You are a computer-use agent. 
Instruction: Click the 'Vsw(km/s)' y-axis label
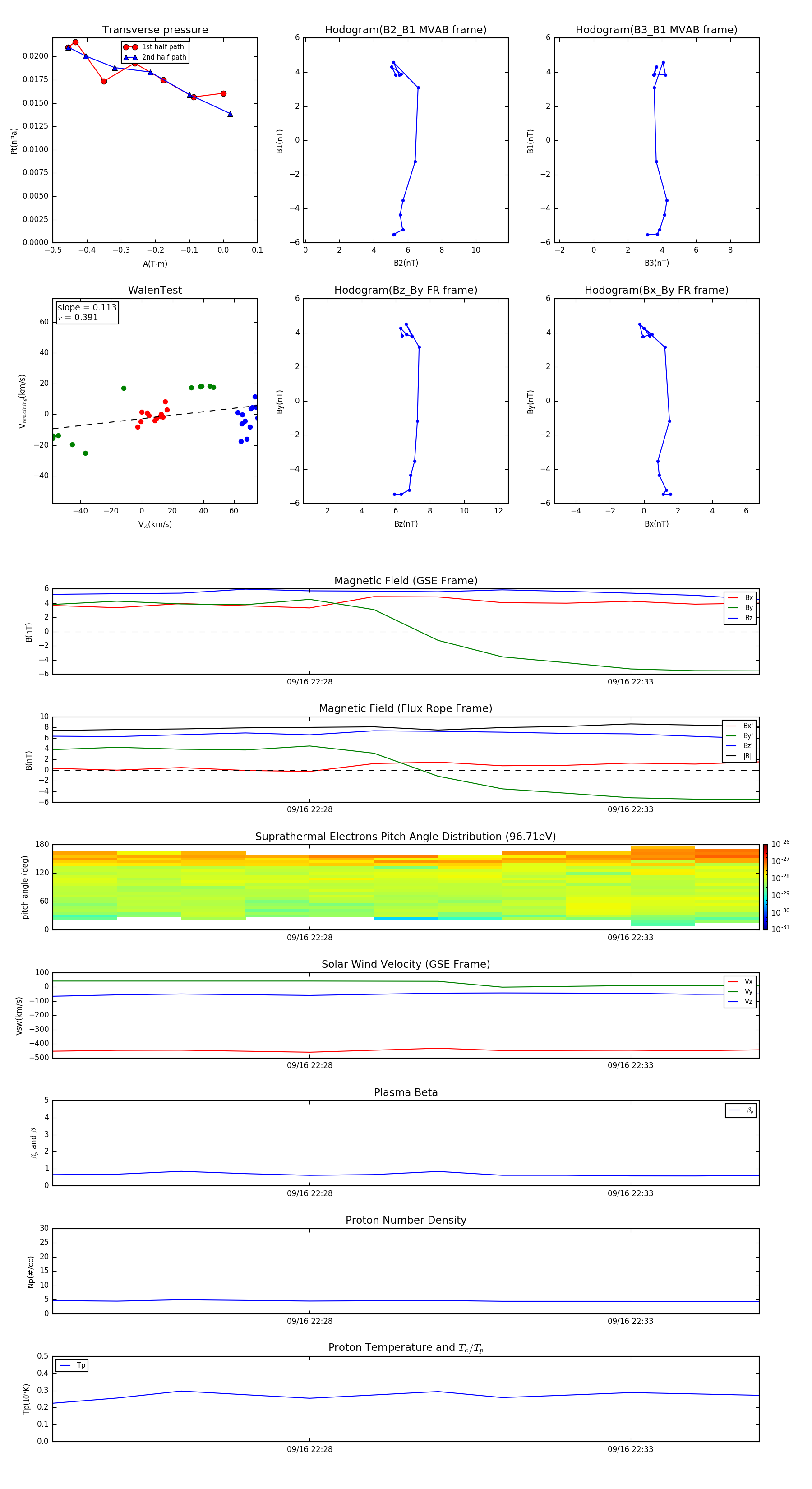tap(19, 1016)
